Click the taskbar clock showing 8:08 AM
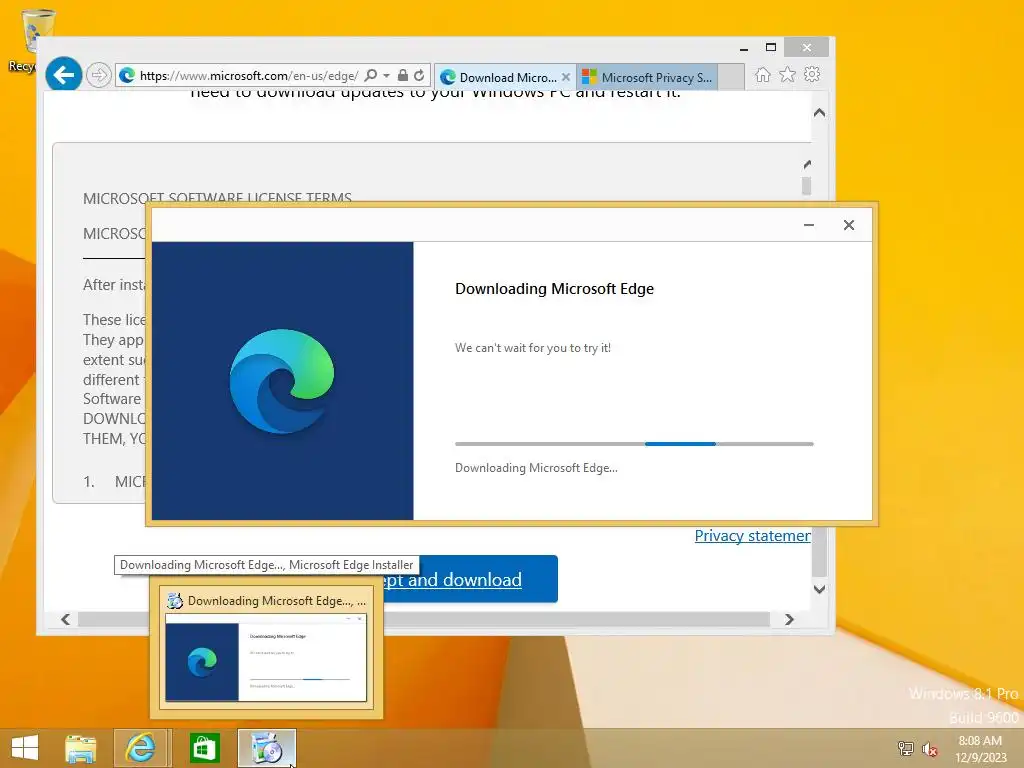Screen dimensions: 1024x768 [980, 749]
